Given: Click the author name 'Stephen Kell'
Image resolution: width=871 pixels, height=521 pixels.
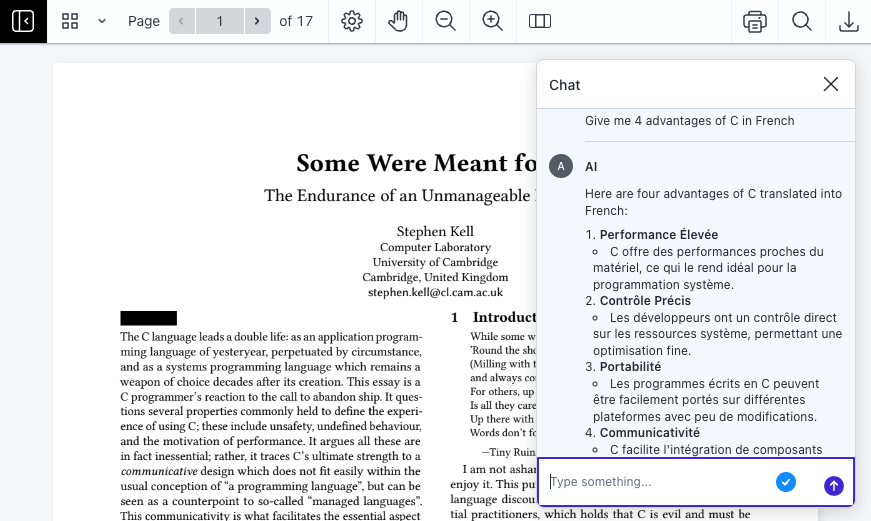Looking at the screenshot, I should [435, 232].
